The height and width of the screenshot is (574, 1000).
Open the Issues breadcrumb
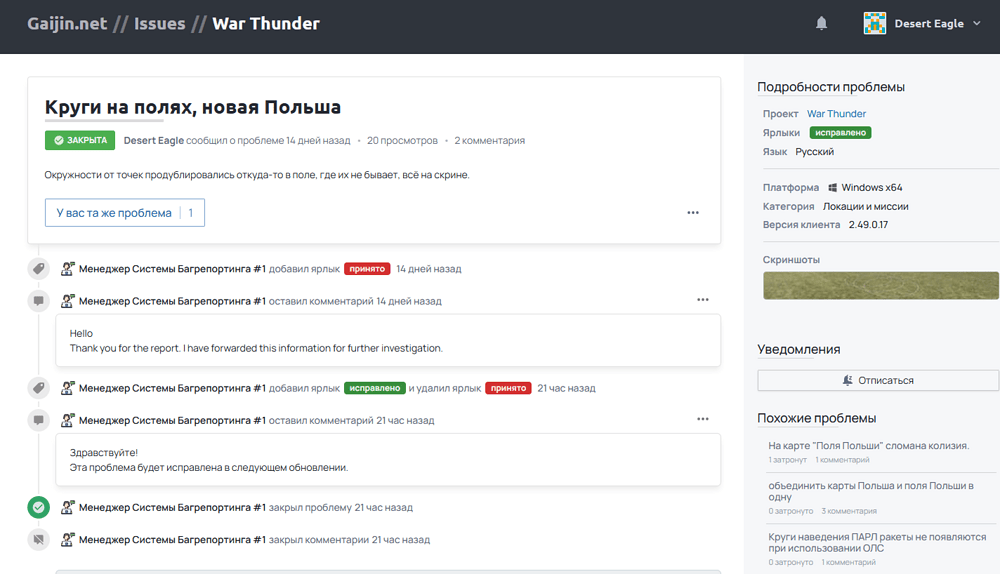pos(160,23)
